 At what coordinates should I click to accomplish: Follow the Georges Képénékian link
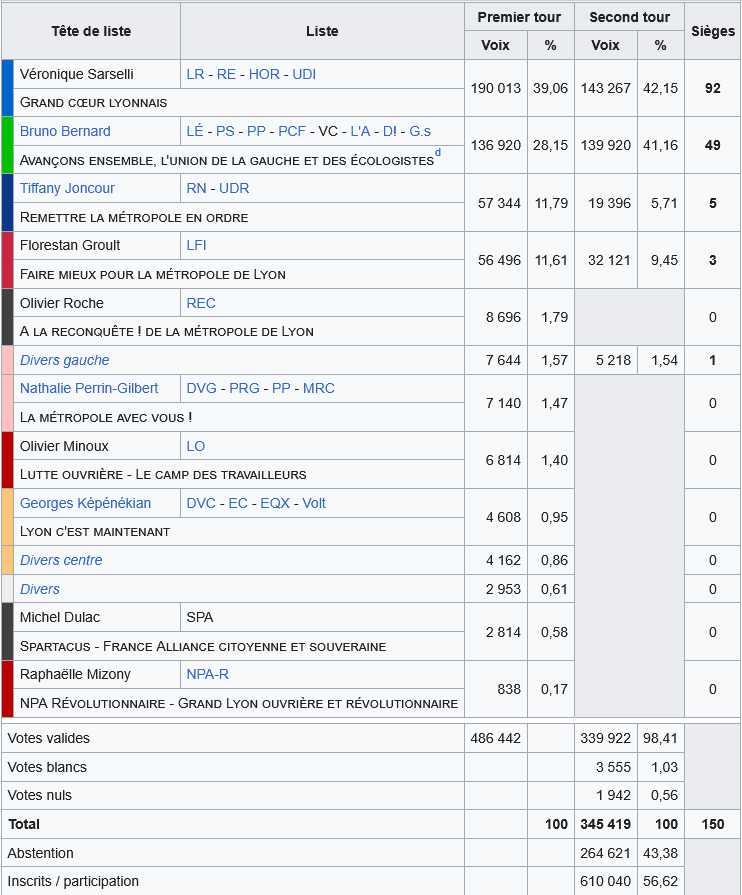tap(85, 503)
